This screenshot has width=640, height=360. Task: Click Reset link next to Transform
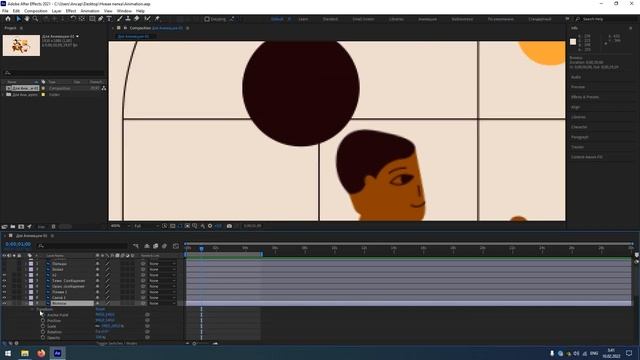click(100, 309)
